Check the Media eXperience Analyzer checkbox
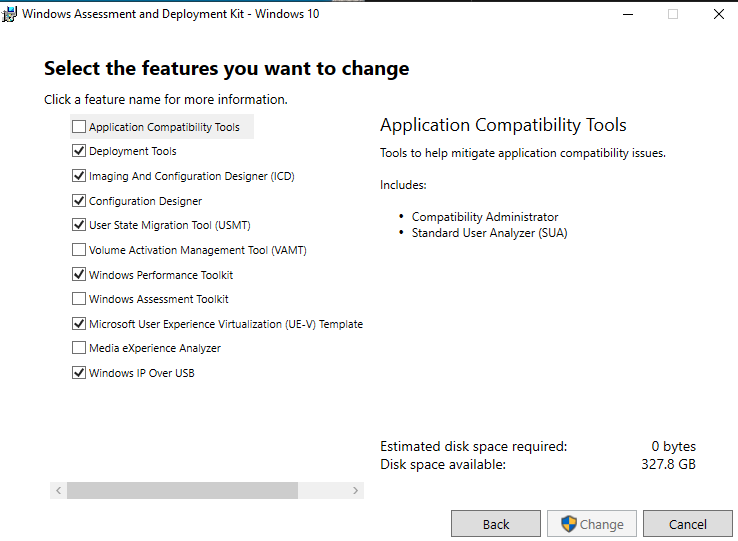 pos(79,347)
